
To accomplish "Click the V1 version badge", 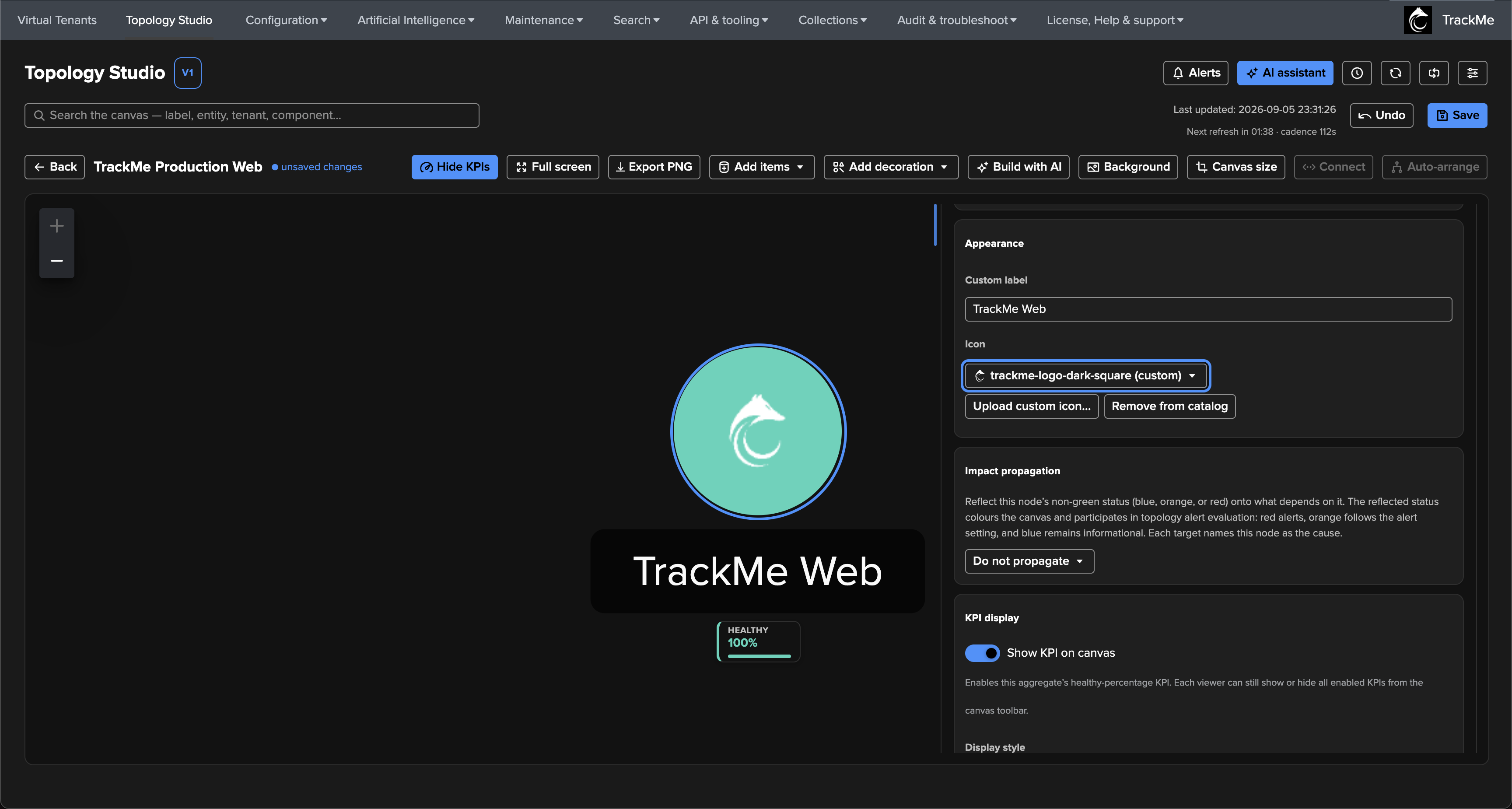I will 188,73.
